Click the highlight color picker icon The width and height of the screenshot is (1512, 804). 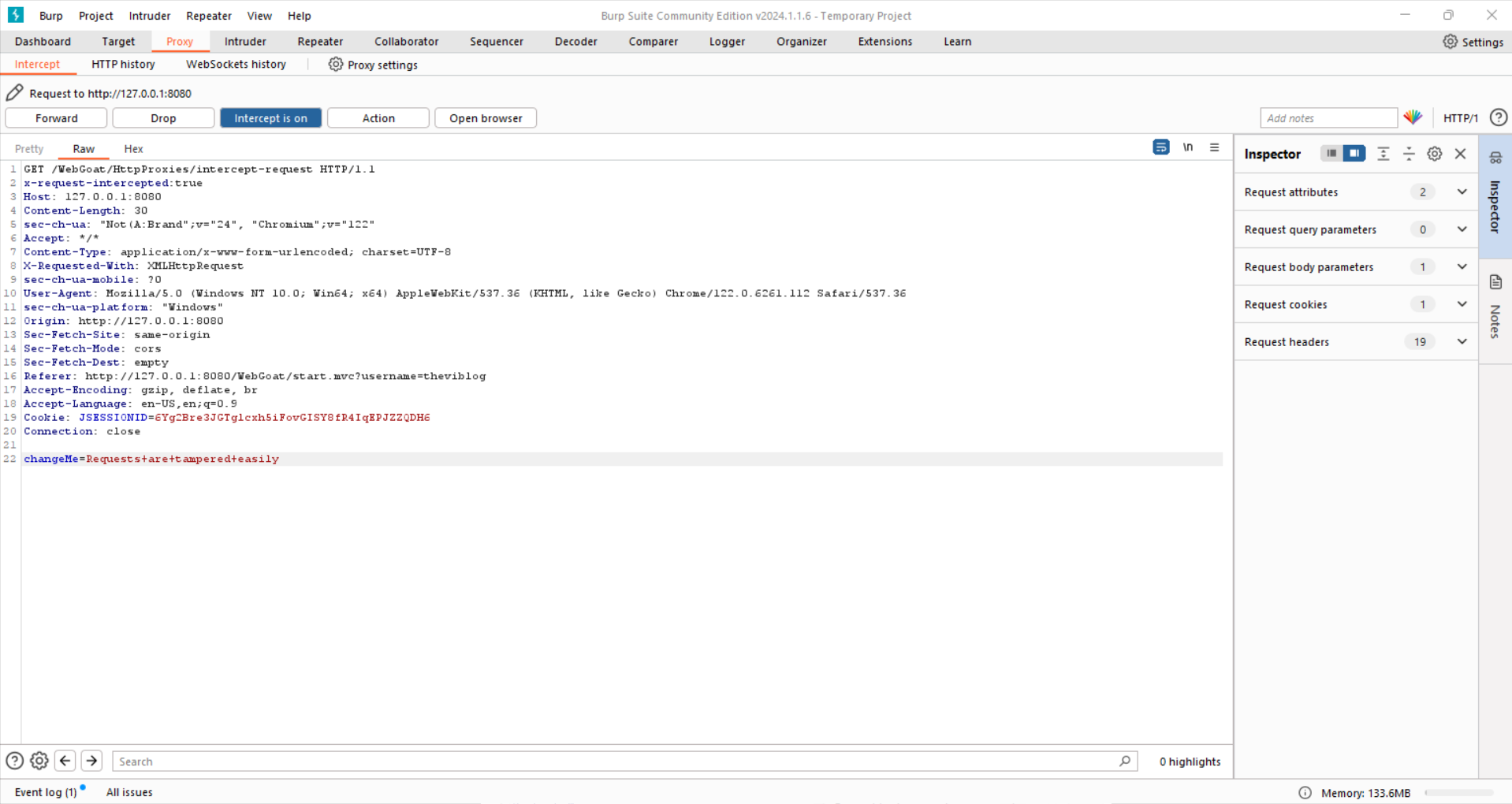1413,117
